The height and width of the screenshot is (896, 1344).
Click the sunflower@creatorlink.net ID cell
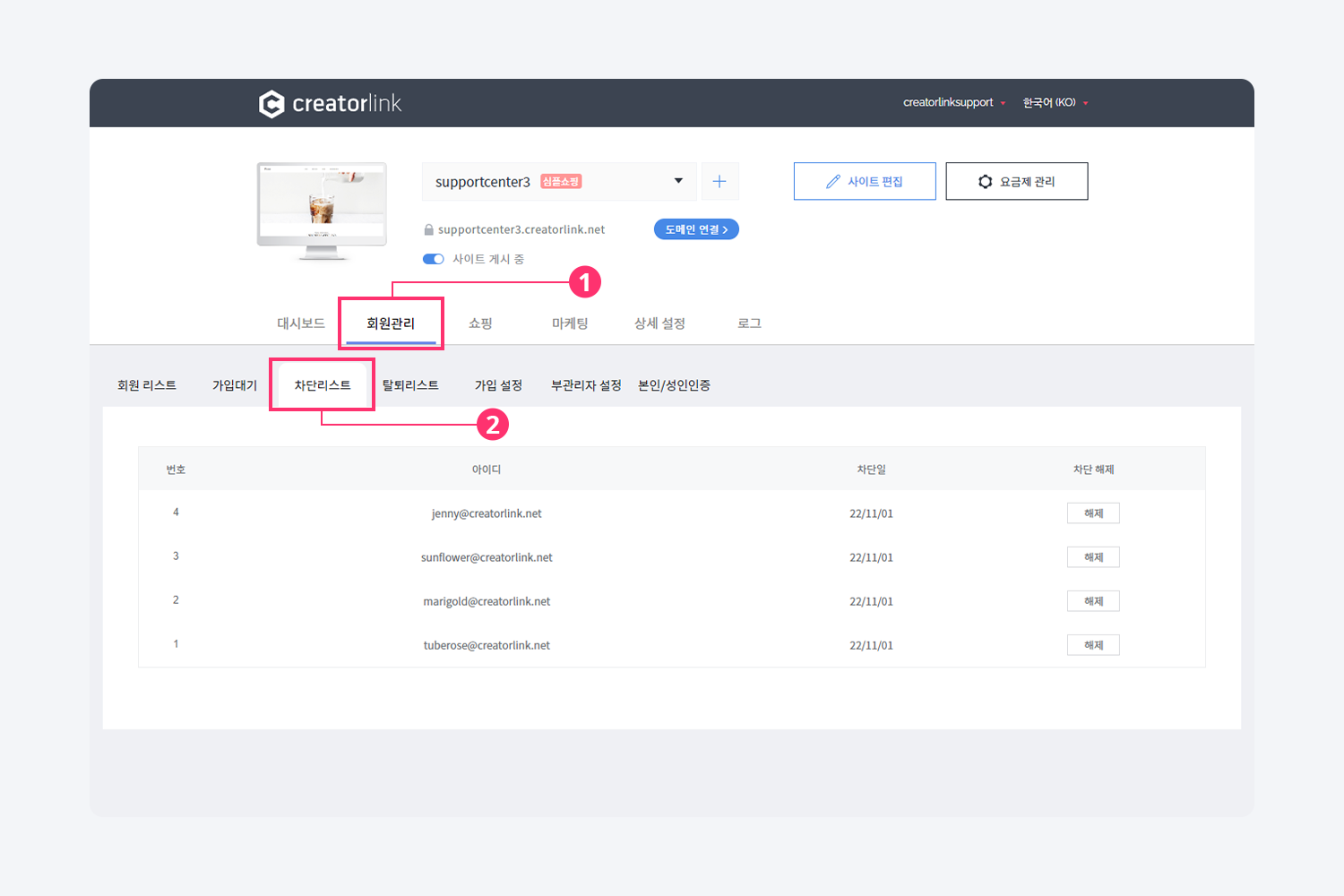487,557
